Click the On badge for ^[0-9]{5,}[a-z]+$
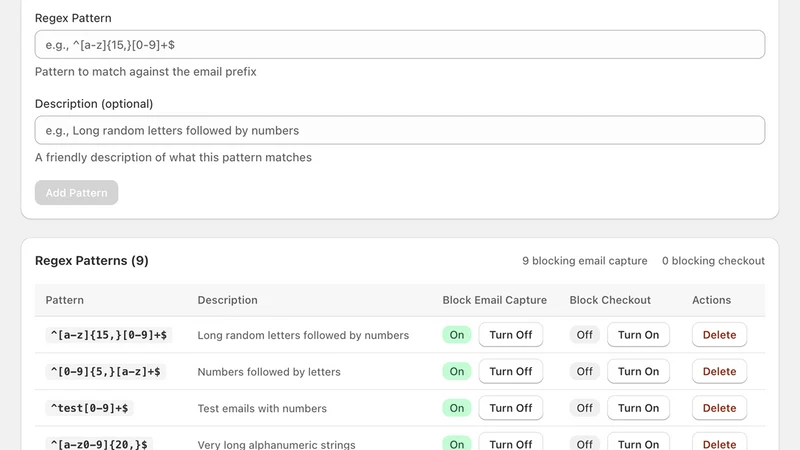This screenshot has height=450, width=800. point(457,371)
